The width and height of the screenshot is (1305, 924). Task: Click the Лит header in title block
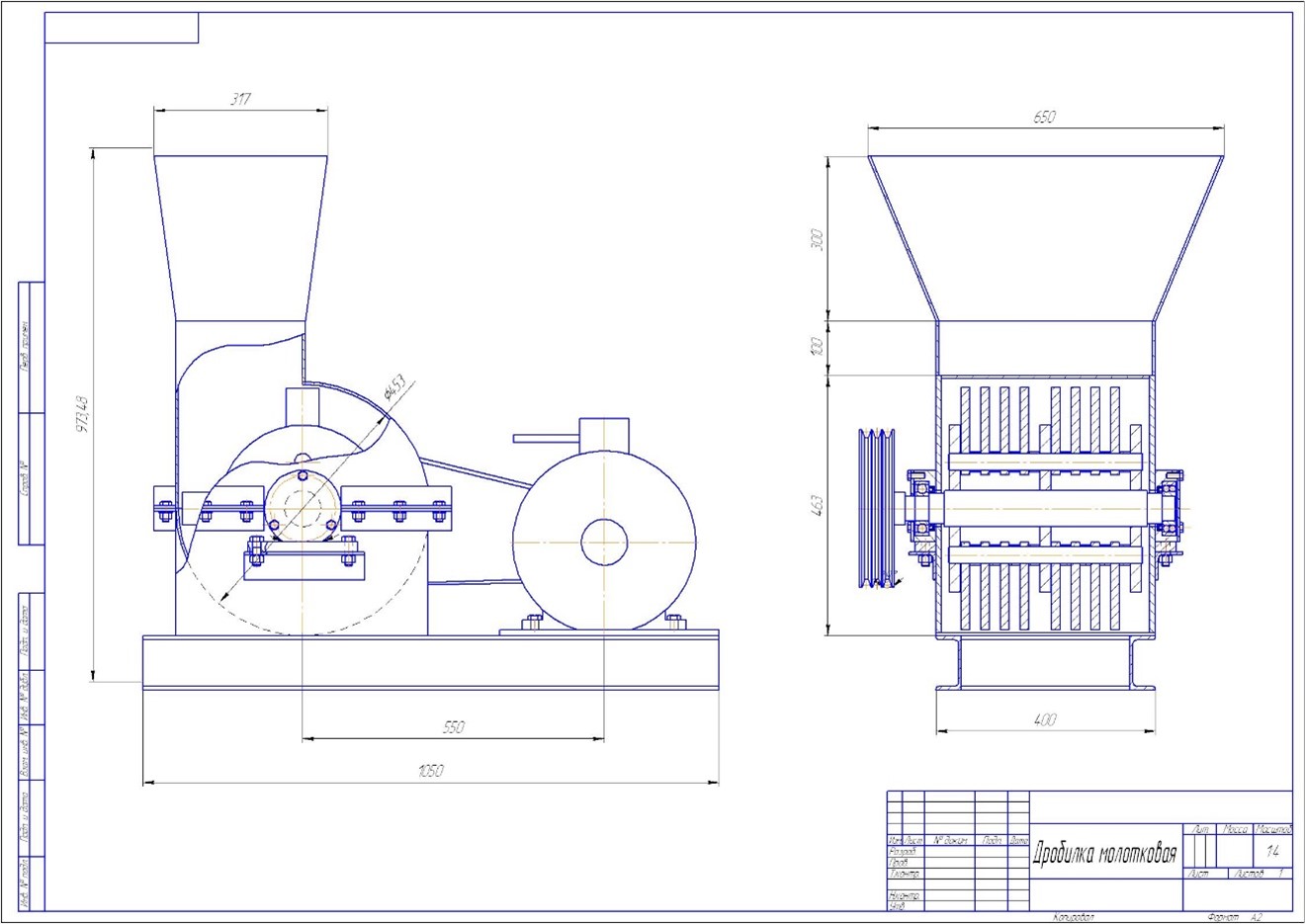click(1200, 829)
